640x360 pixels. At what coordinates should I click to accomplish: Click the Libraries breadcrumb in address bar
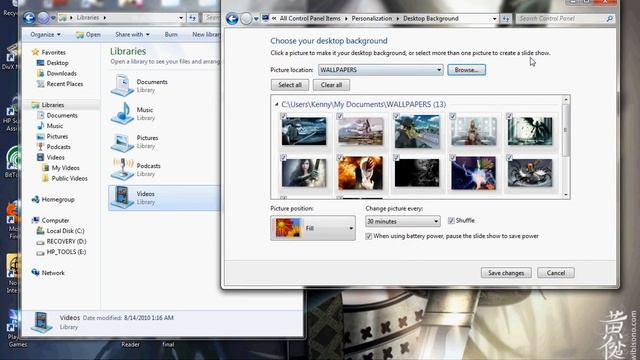point(88,18)
